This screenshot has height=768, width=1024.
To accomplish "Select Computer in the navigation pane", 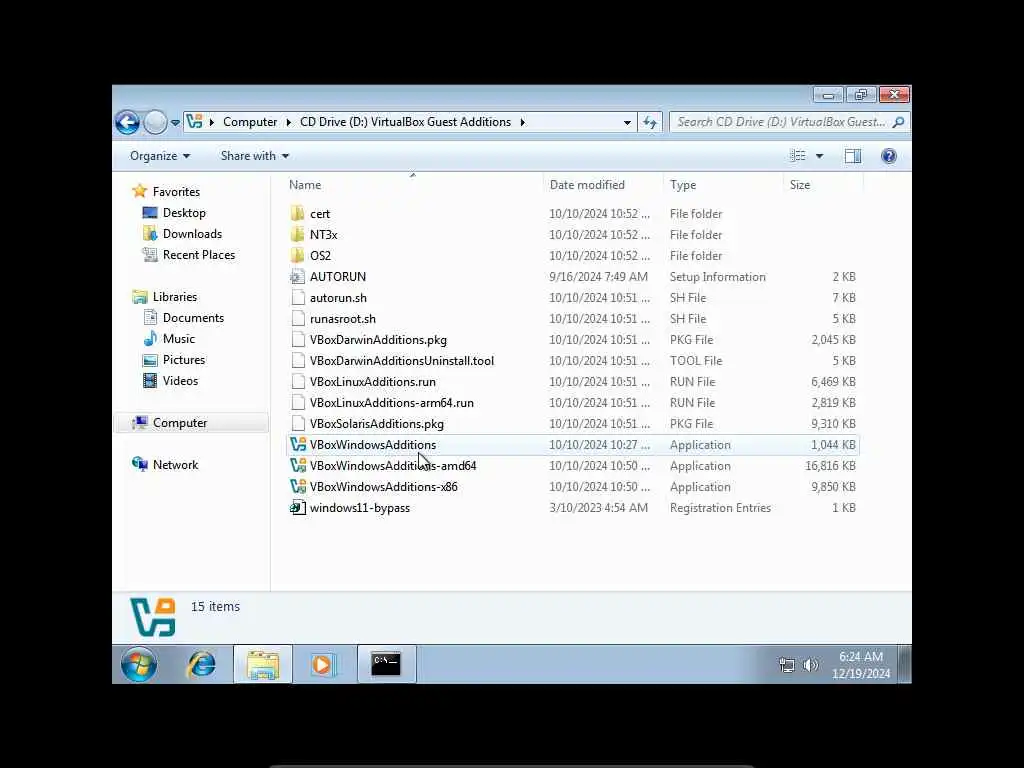I will click(180, 423).
